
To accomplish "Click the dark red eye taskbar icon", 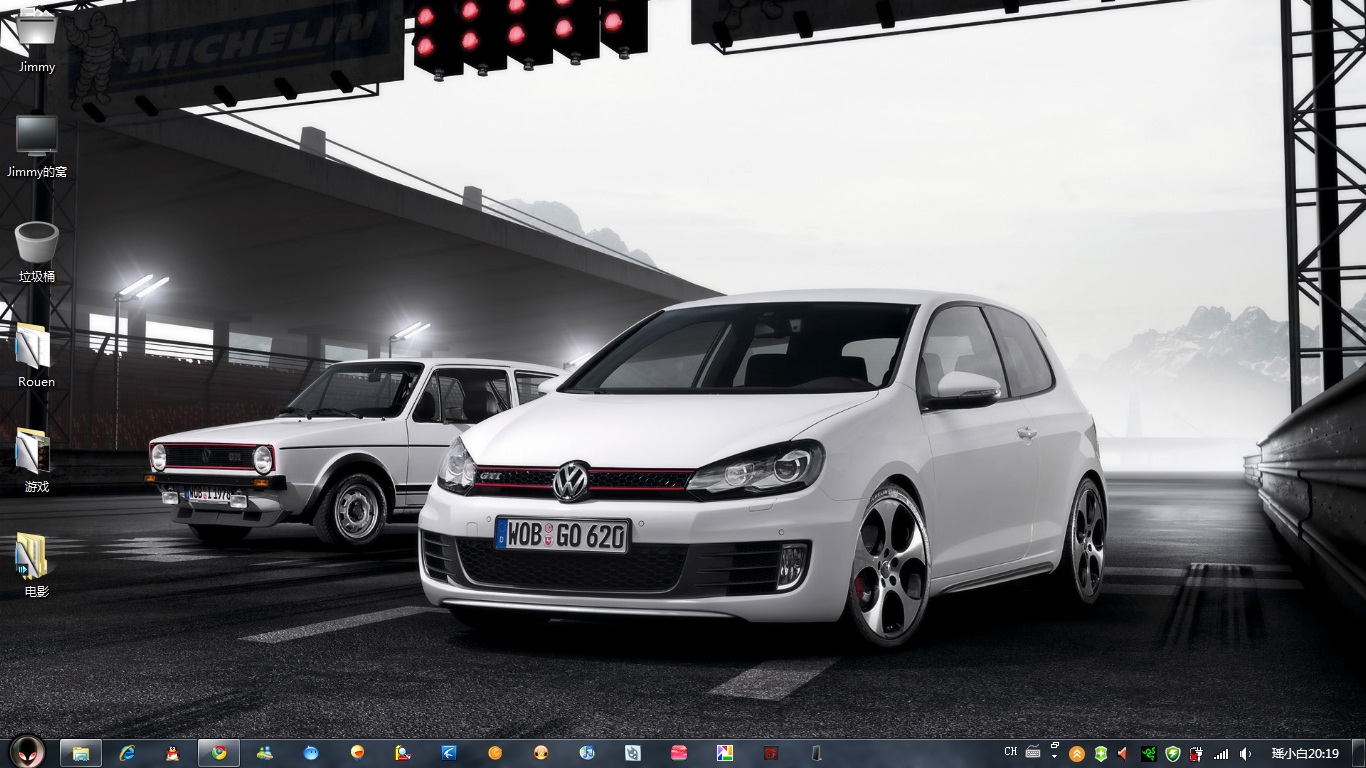I will (x=771, y=753).
